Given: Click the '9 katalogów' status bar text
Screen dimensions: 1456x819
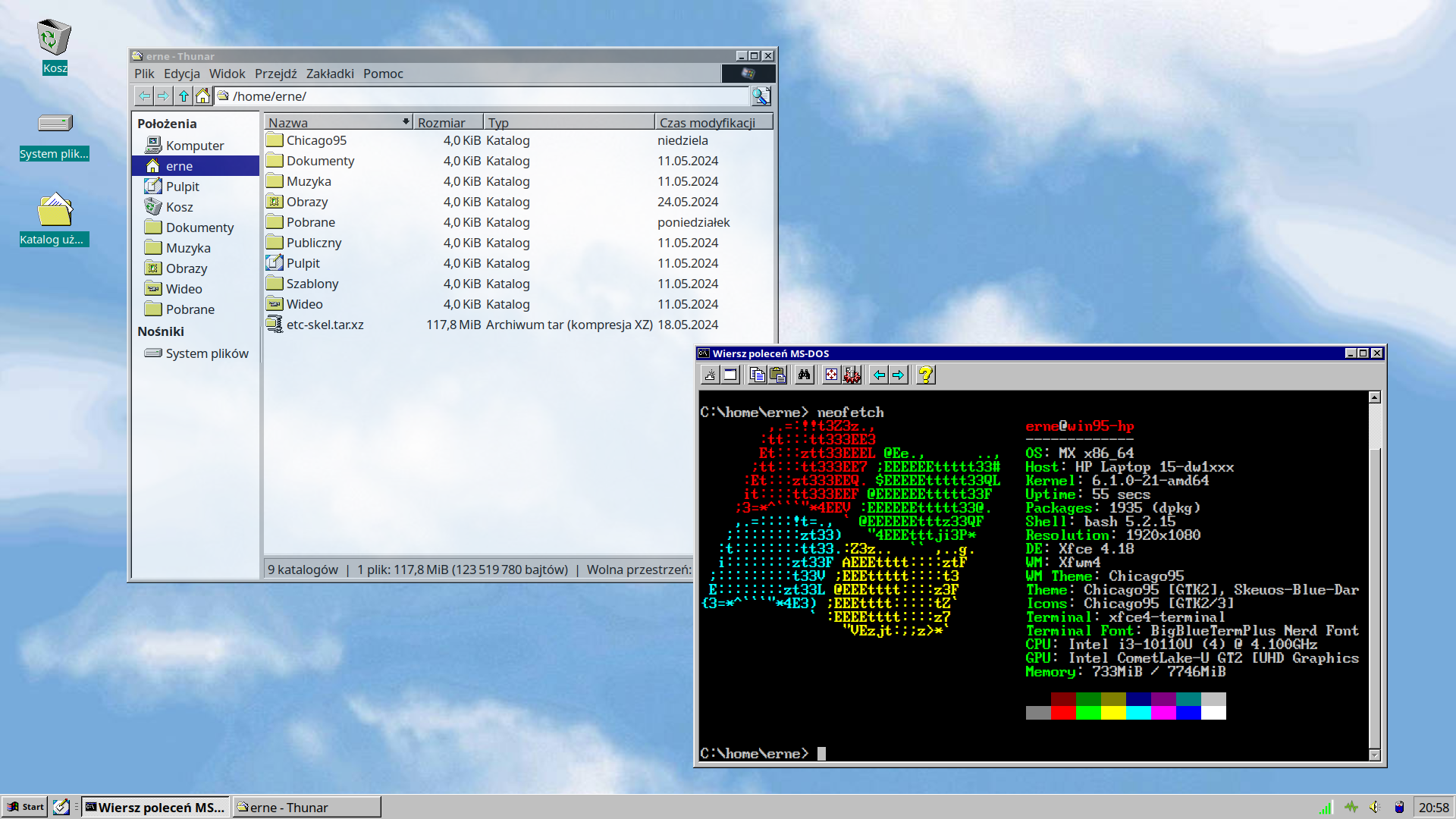Looking at the screenshot, I should (303, 570).
